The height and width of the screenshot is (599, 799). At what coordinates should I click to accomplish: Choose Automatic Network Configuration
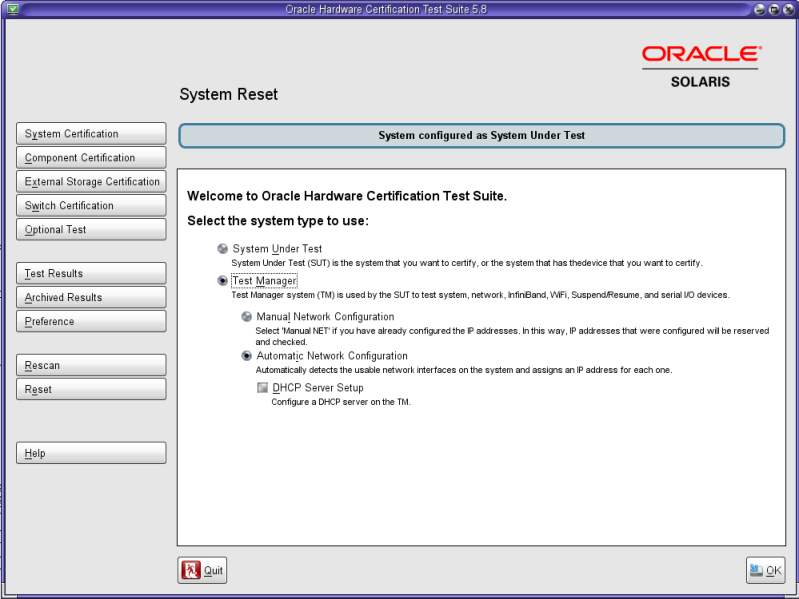[x=247, y=356]
